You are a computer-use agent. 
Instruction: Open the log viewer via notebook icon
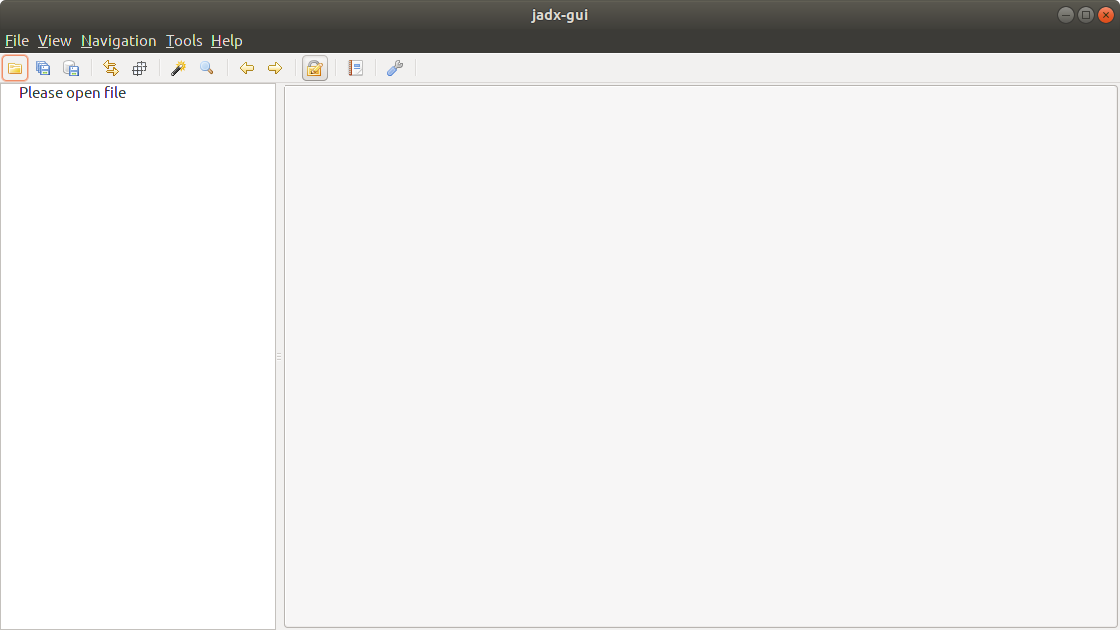click(355, 67)
